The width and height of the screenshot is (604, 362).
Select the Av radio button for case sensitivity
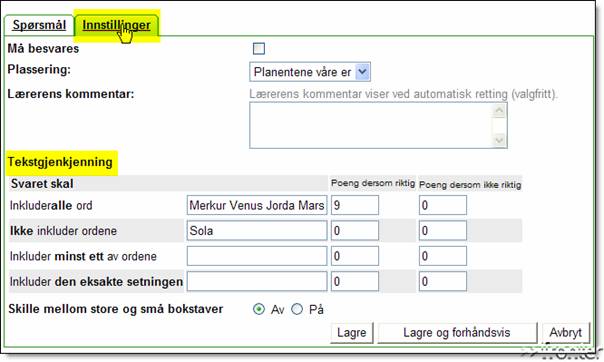pos(259,309)
